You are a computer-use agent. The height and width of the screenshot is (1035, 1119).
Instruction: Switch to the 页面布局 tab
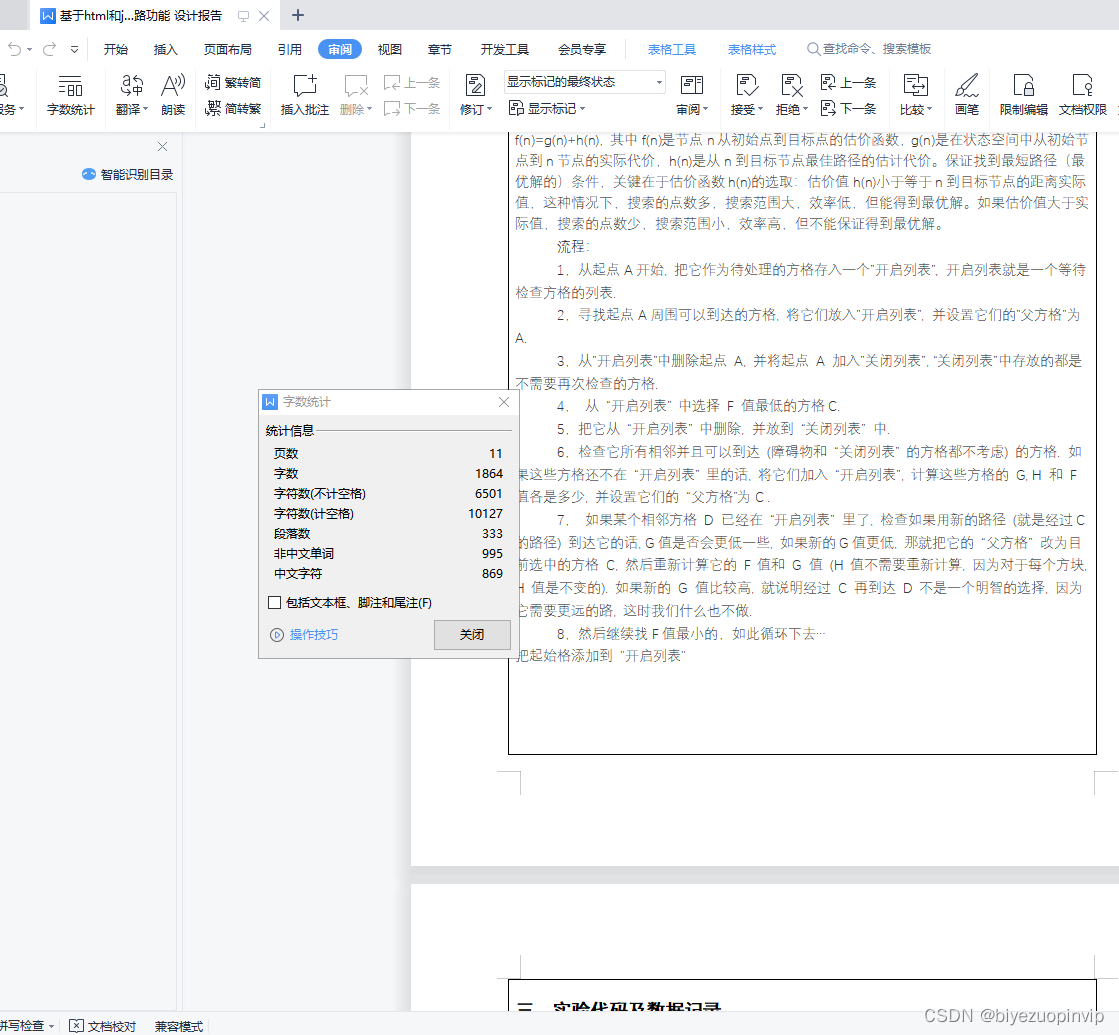(228, 49)
